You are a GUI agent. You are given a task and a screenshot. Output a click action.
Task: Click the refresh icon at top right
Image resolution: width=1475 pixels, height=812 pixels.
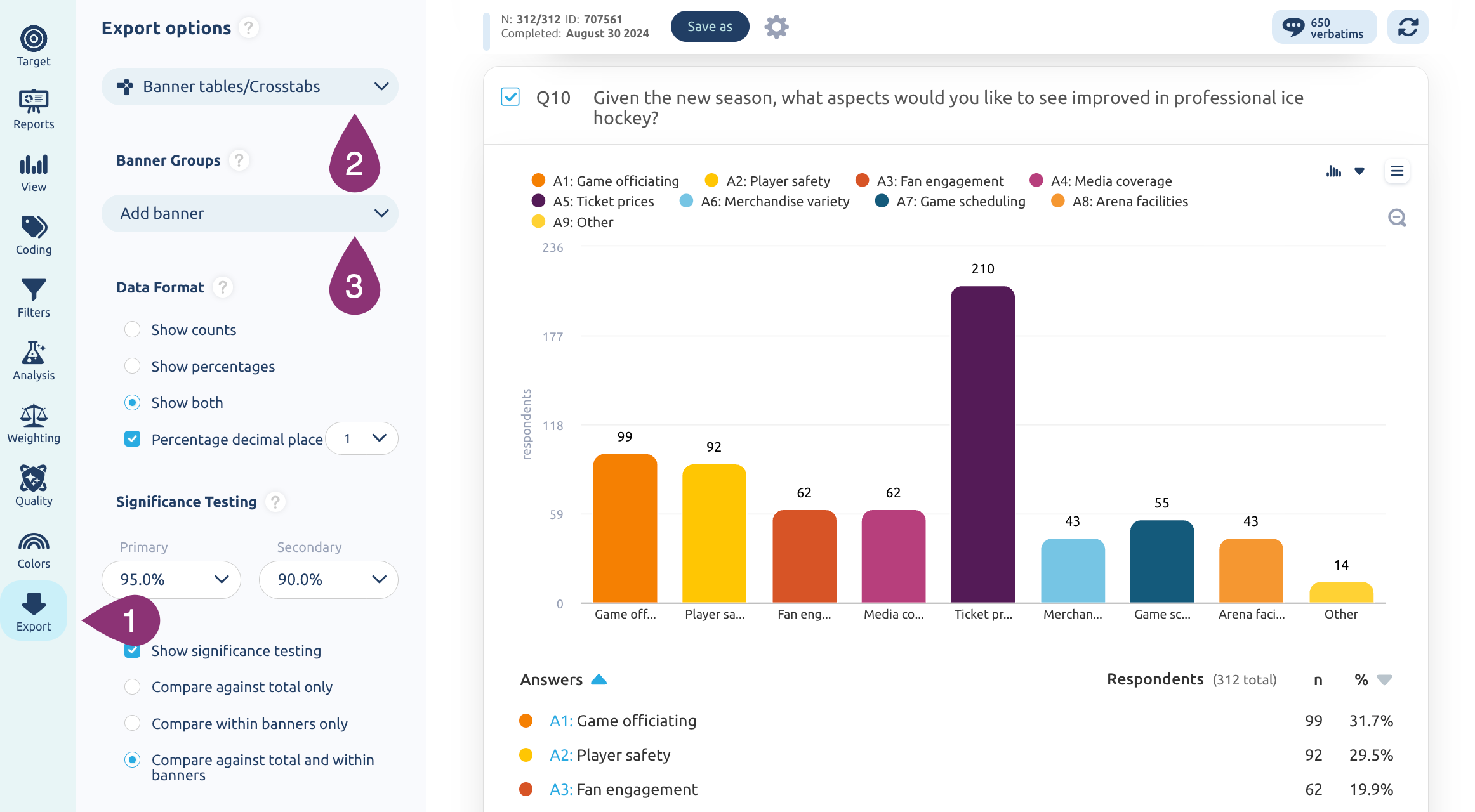point(1408,27)
